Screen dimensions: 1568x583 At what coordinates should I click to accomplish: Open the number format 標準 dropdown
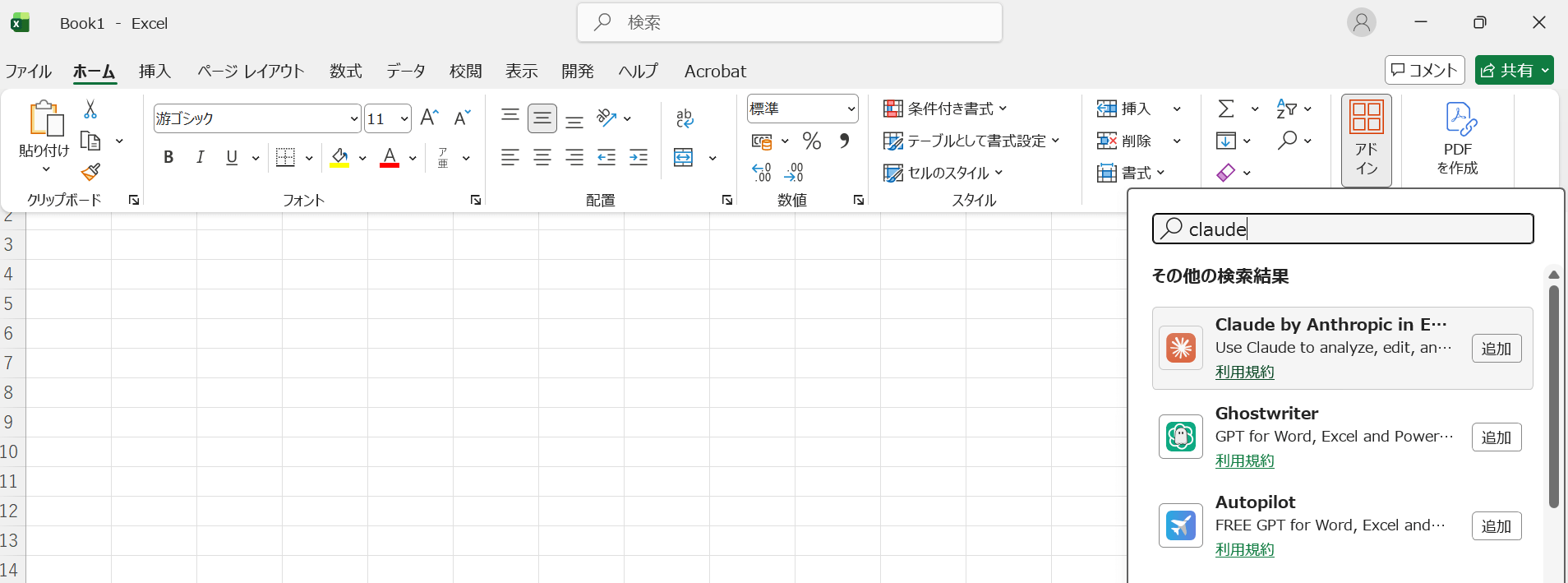tap(851, 109)
